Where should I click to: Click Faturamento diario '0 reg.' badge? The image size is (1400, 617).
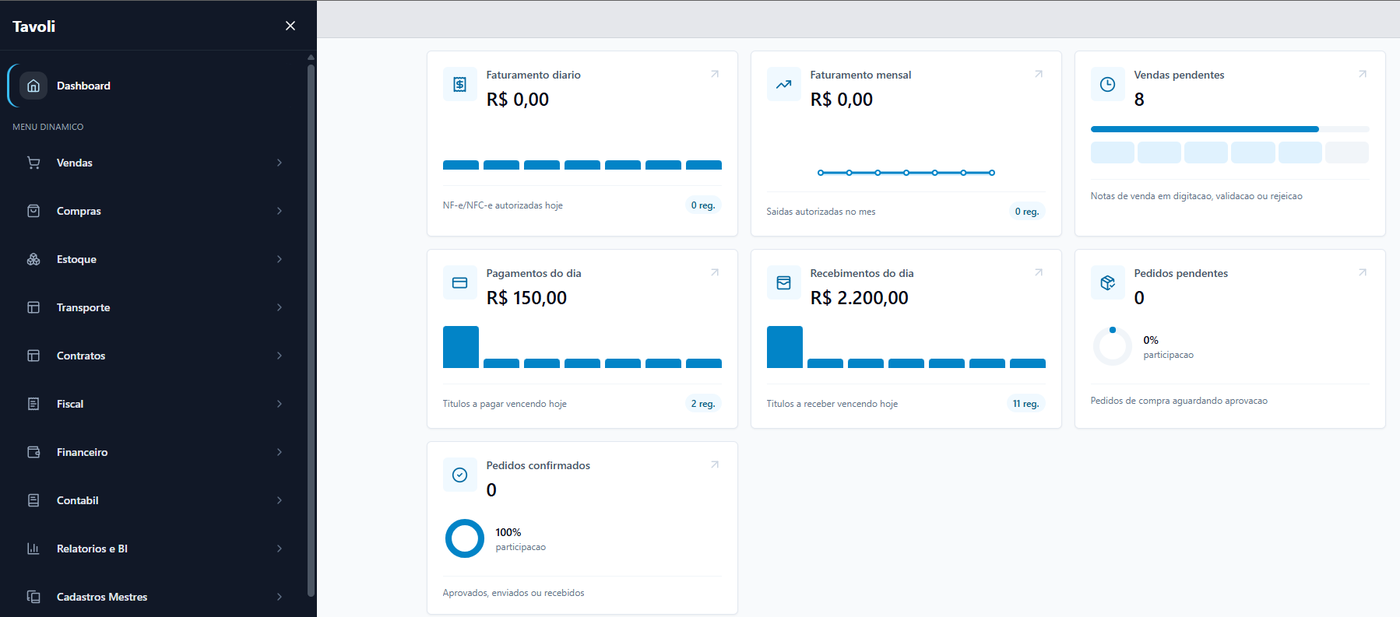click(x=703, y=205)
